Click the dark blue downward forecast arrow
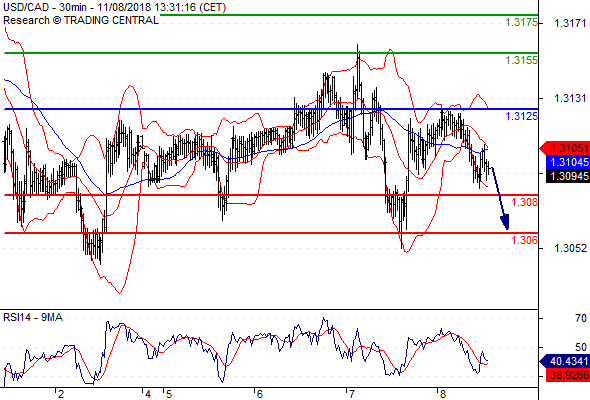The width and height of the screenshot is (590, 400). 501,198
